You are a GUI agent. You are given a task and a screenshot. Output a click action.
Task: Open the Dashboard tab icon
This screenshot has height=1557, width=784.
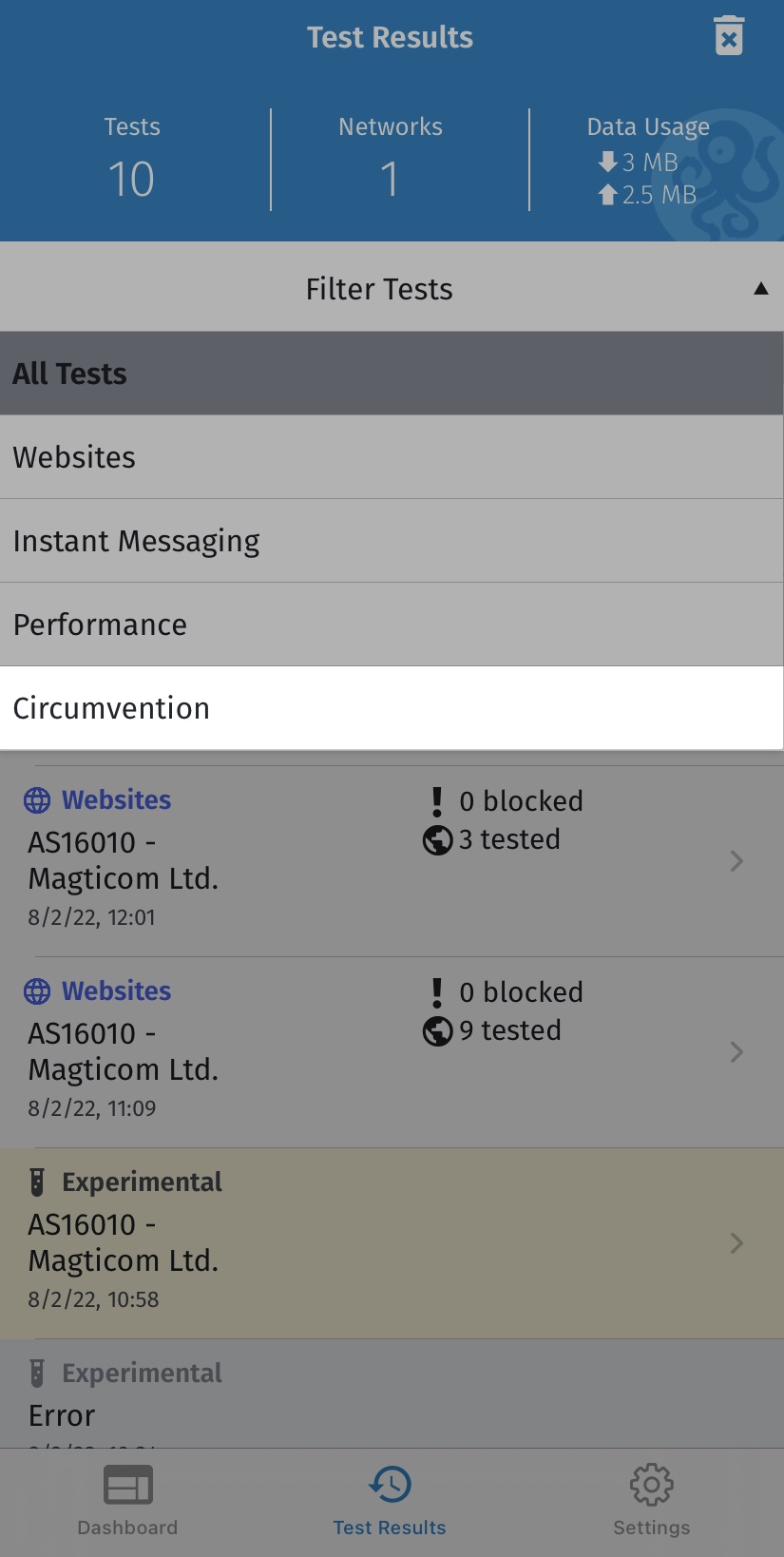coord(127,1485)
